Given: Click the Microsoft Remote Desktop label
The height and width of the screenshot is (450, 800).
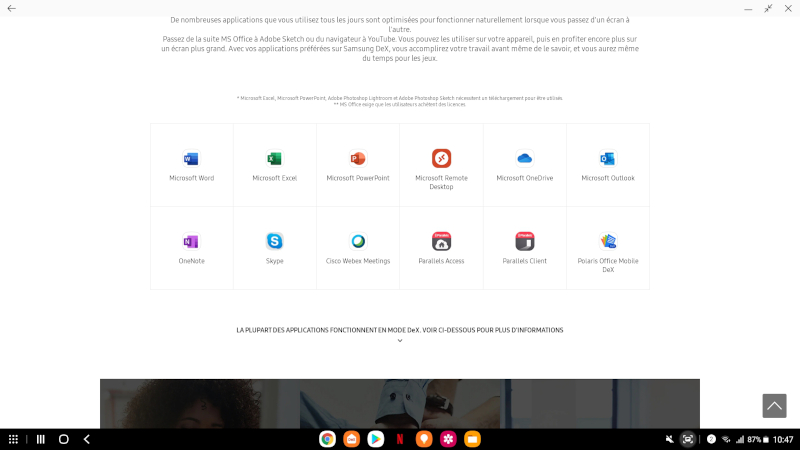Looking at the screenshot, I should coord(441,182).
